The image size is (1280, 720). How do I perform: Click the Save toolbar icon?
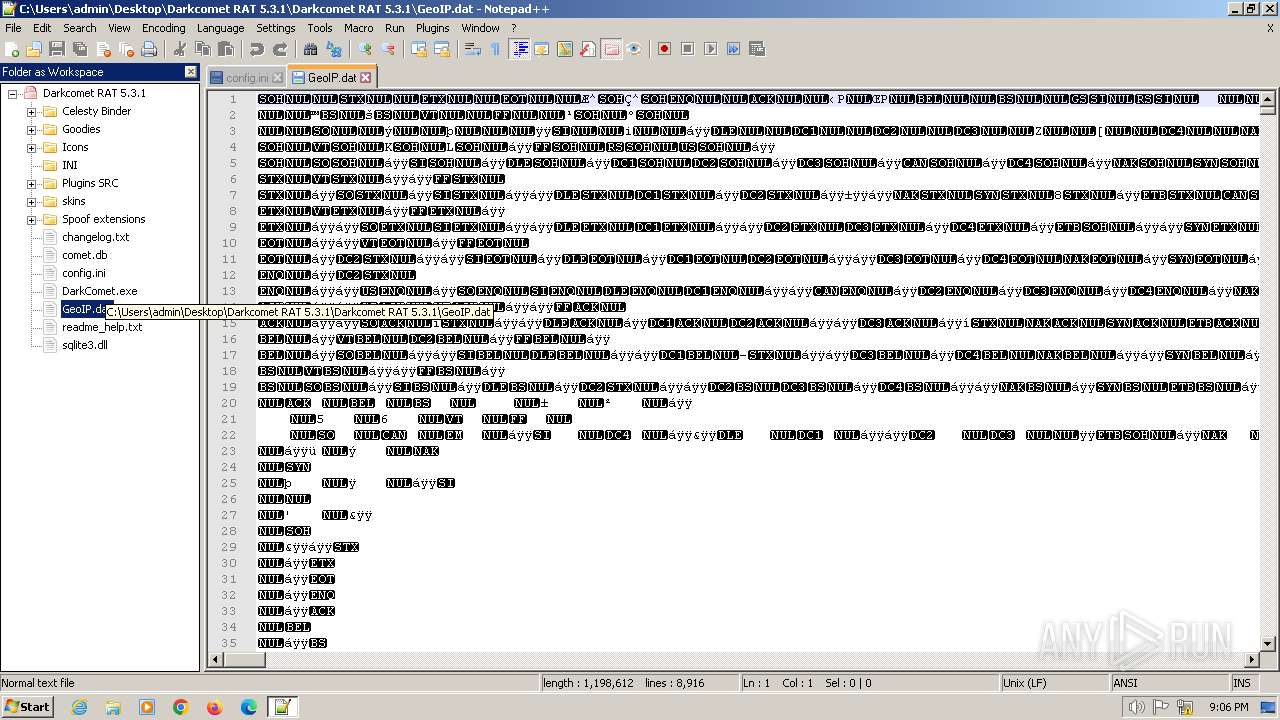[x=57, y=49]
